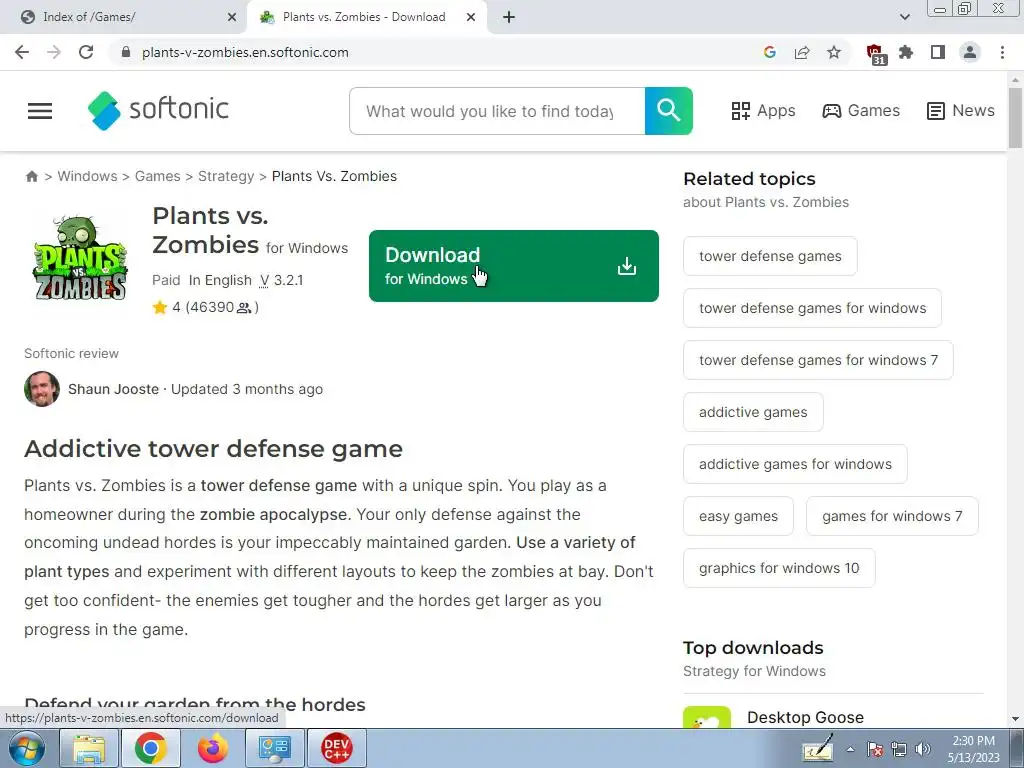Click the Games breadcrumb link
Image resolution: width=1024 pixels, height=768 pixels.
[157, 176]
